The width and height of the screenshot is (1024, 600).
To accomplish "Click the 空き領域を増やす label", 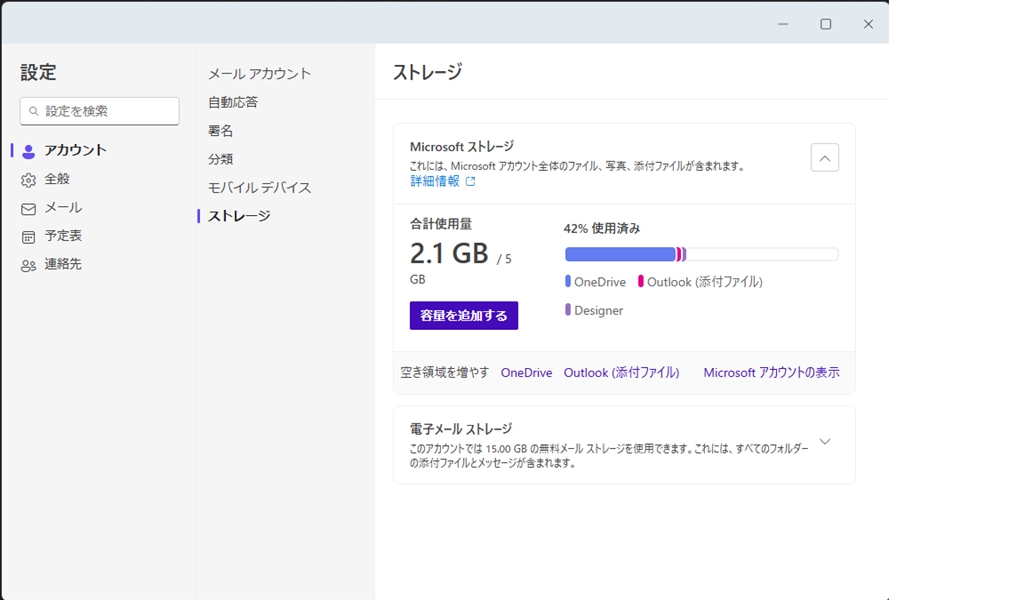I will [445, 372].
